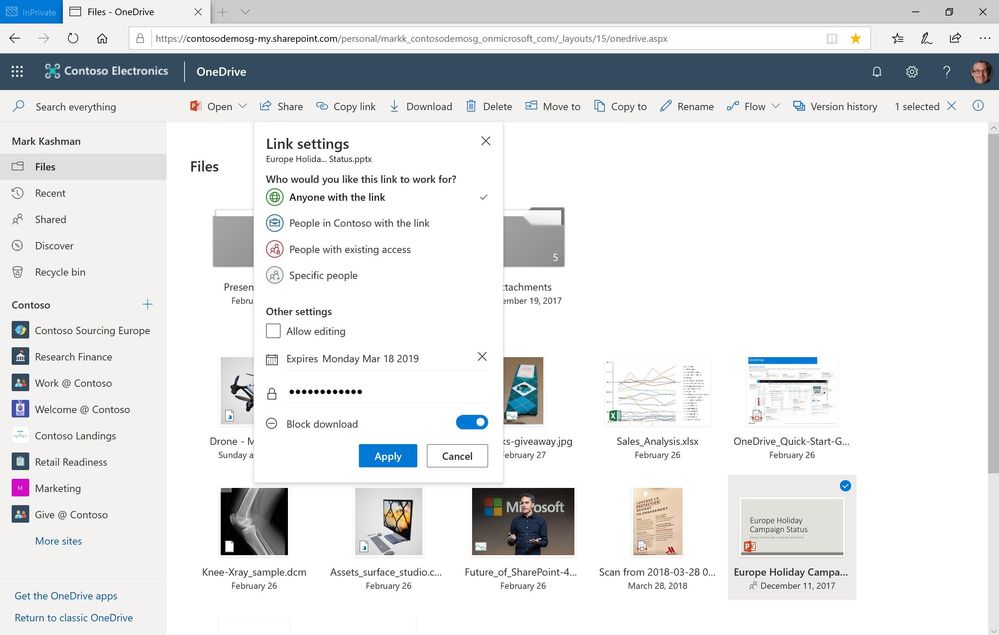Click Download in the command bar
Viewport: 999px width, 635px height.
[x=420, y=106]
